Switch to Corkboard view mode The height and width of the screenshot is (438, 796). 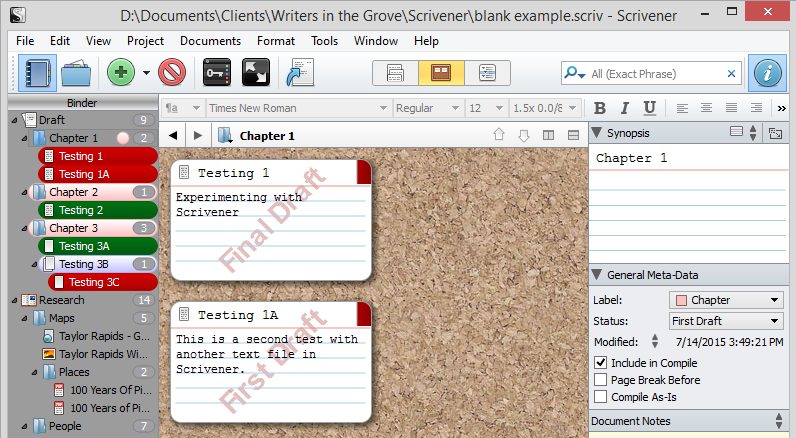pyautogui.click(x=441, y=73)
